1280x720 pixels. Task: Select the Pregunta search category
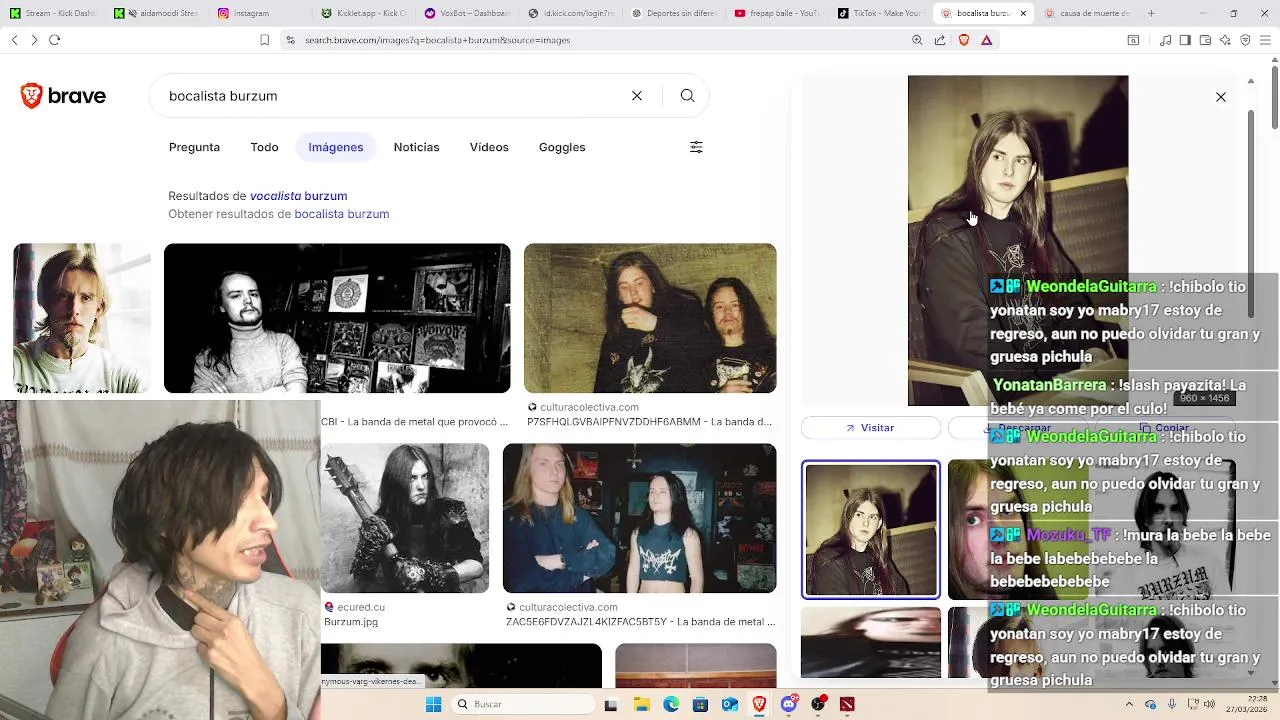[x=194, y=147]
